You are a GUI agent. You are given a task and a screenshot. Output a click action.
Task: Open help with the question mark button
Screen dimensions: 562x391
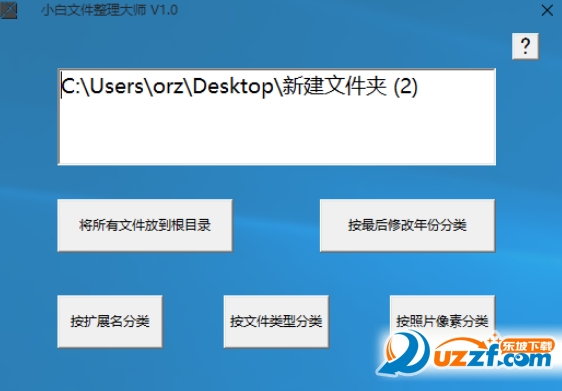point(525,46)
